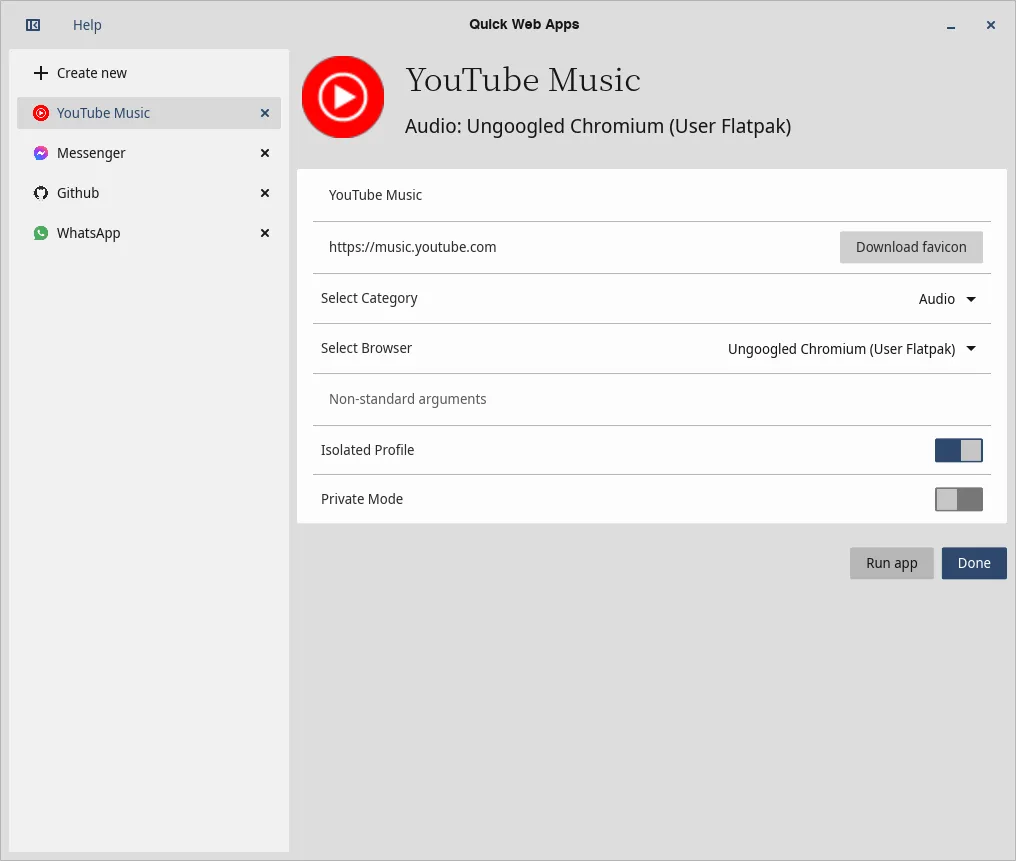Open the Help menu
The height and width of the screenshot is (861, 1016).
pyautogui.click(x=87, y=25)
